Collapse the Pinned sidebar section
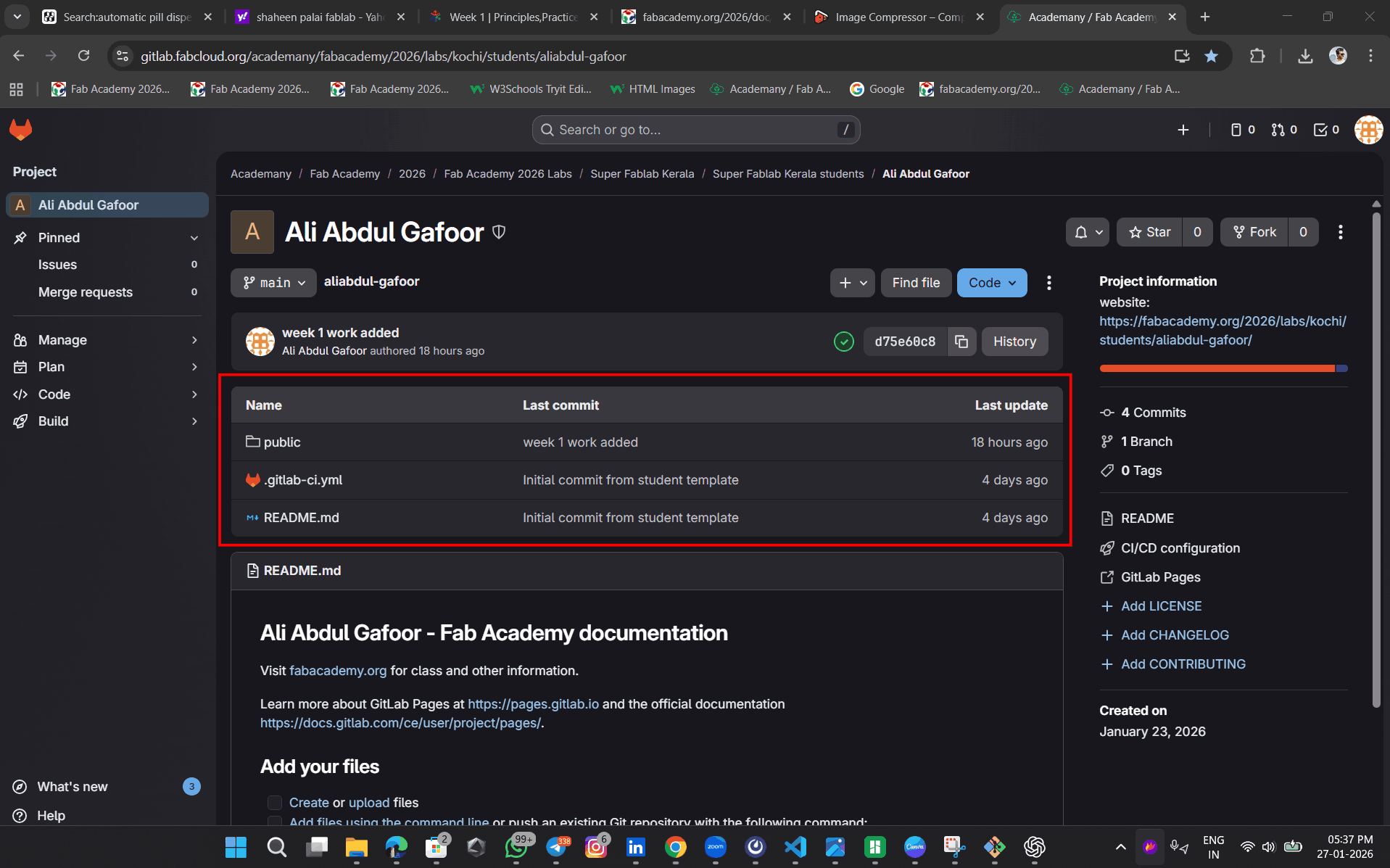The height and width of the screenshot is (868, 1390). (x=194, y=238)
